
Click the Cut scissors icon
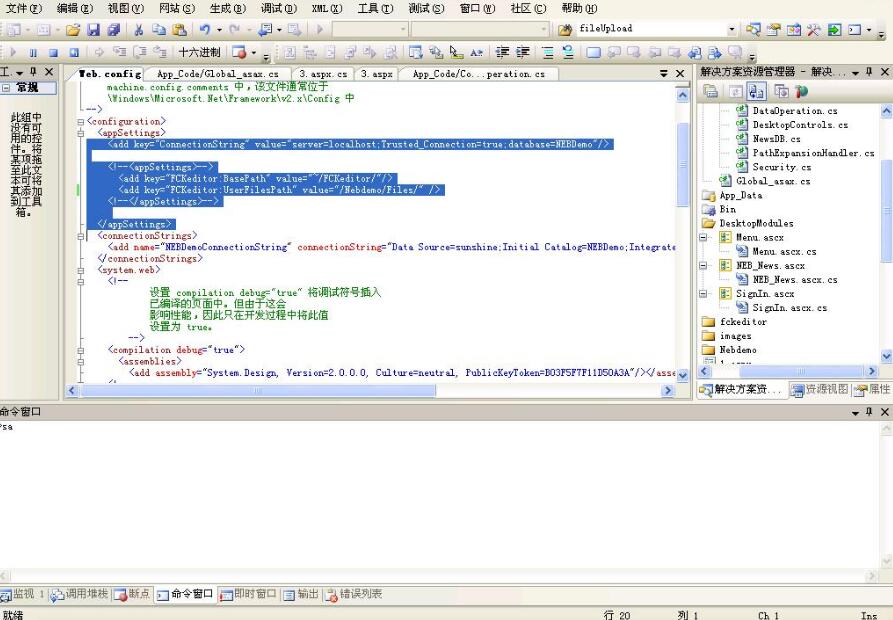pyautogui.click(x=138, y=30)
